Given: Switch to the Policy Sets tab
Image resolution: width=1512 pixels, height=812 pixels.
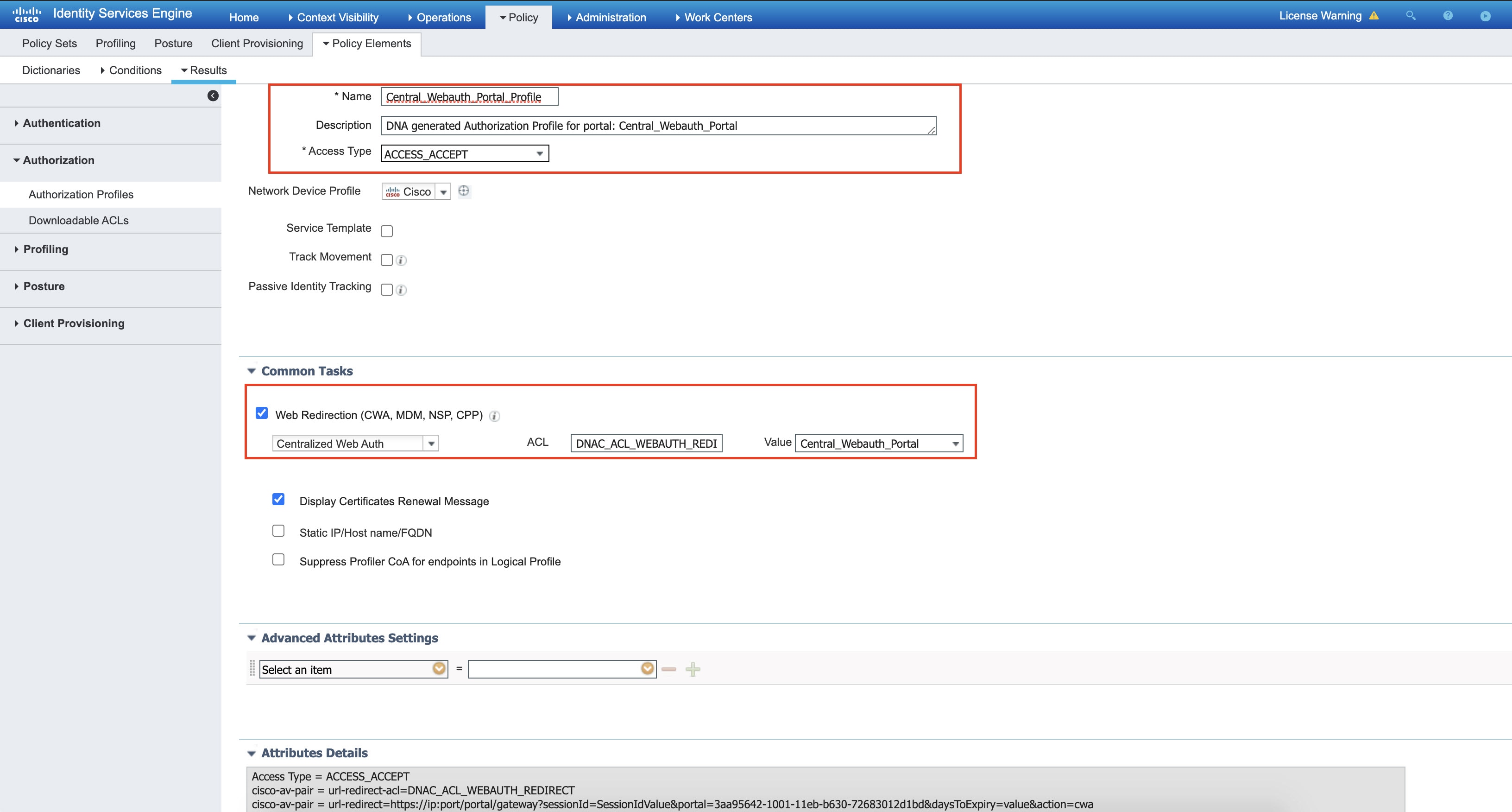Looking at the screenshot, I should 49,44.
